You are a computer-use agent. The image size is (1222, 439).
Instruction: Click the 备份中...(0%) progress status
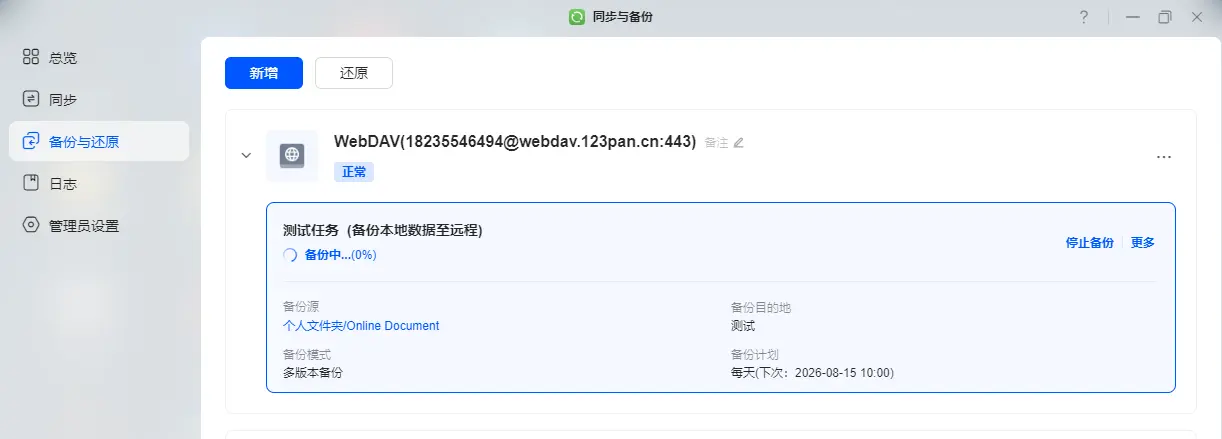(x=340, y=255)
